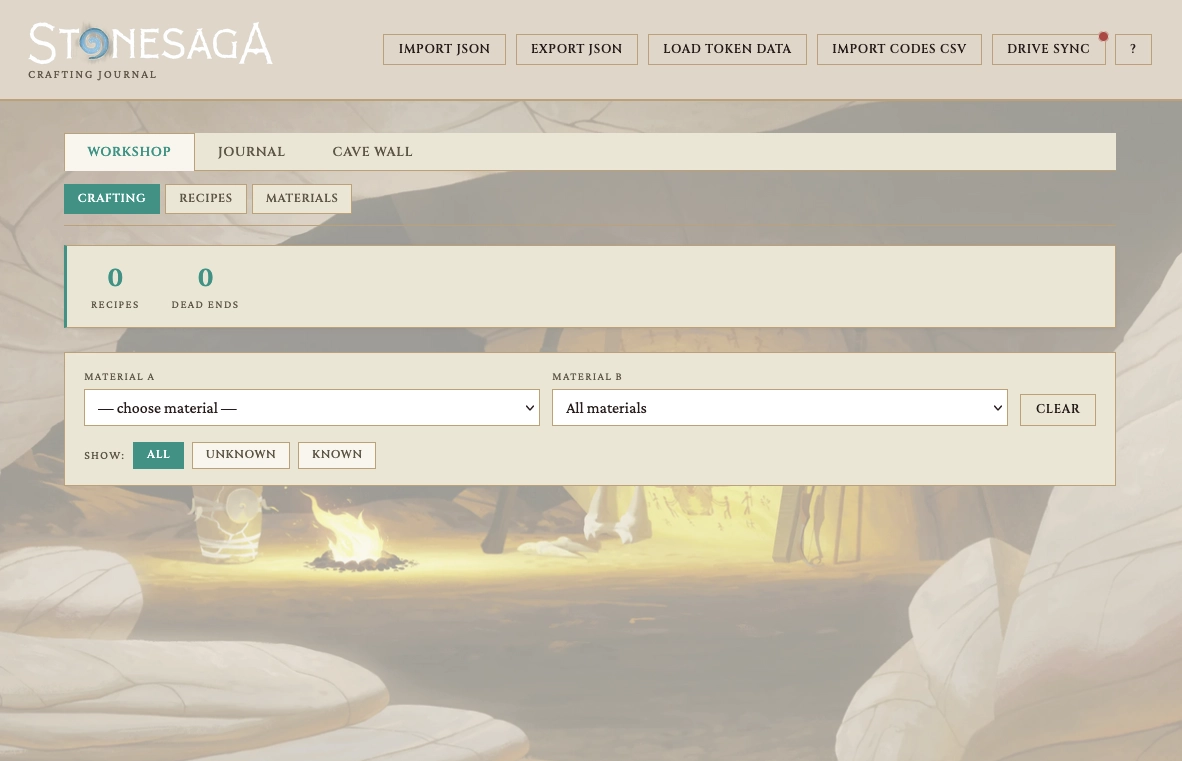Show all recipe combinations
This screenshot has height=761, width=1182.
click(x=158, y=454)
